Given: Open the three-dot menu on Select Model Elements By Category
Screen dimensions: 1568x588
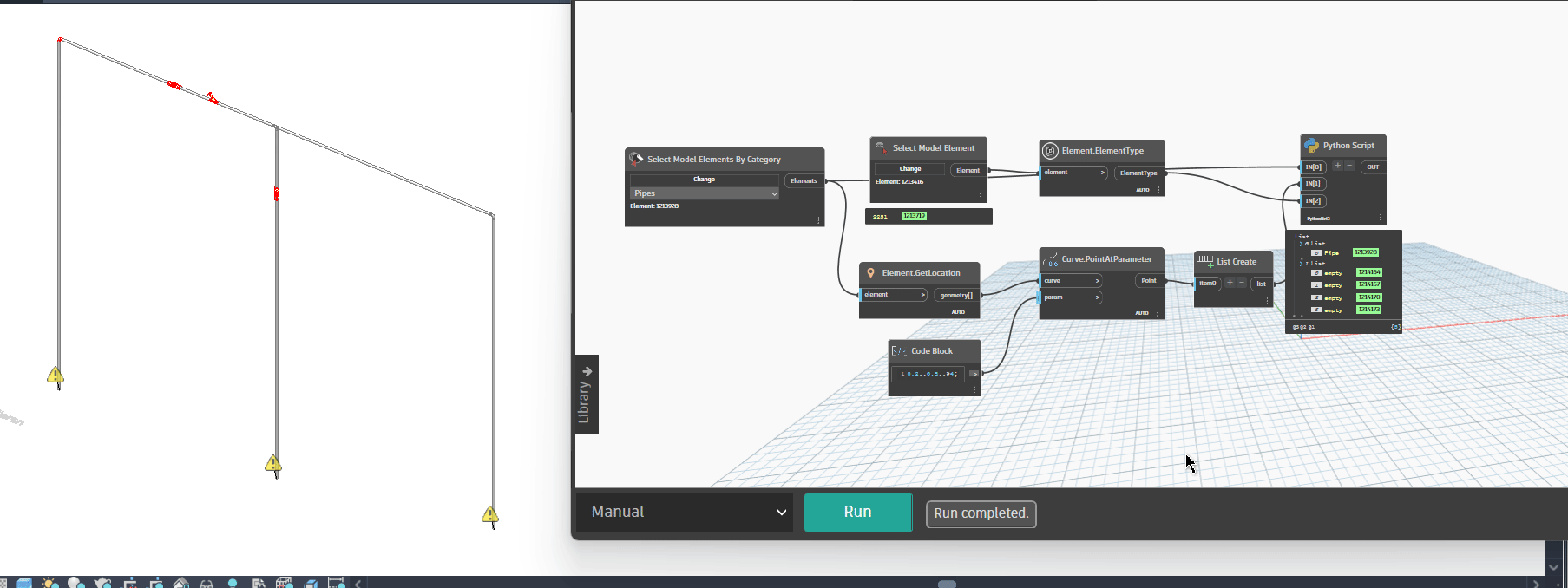Looking at the screenshot, I should (x=818, y=220).
